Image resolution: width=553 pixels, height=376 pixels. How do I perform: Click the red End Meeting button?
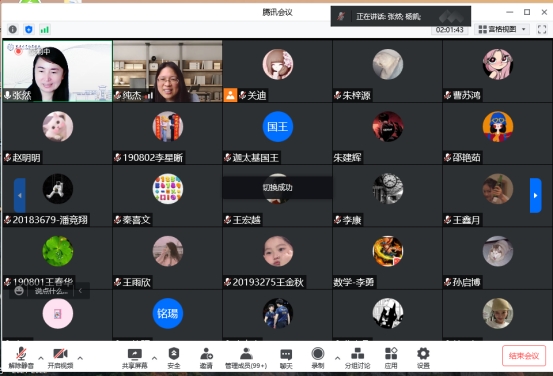point(524,356)
